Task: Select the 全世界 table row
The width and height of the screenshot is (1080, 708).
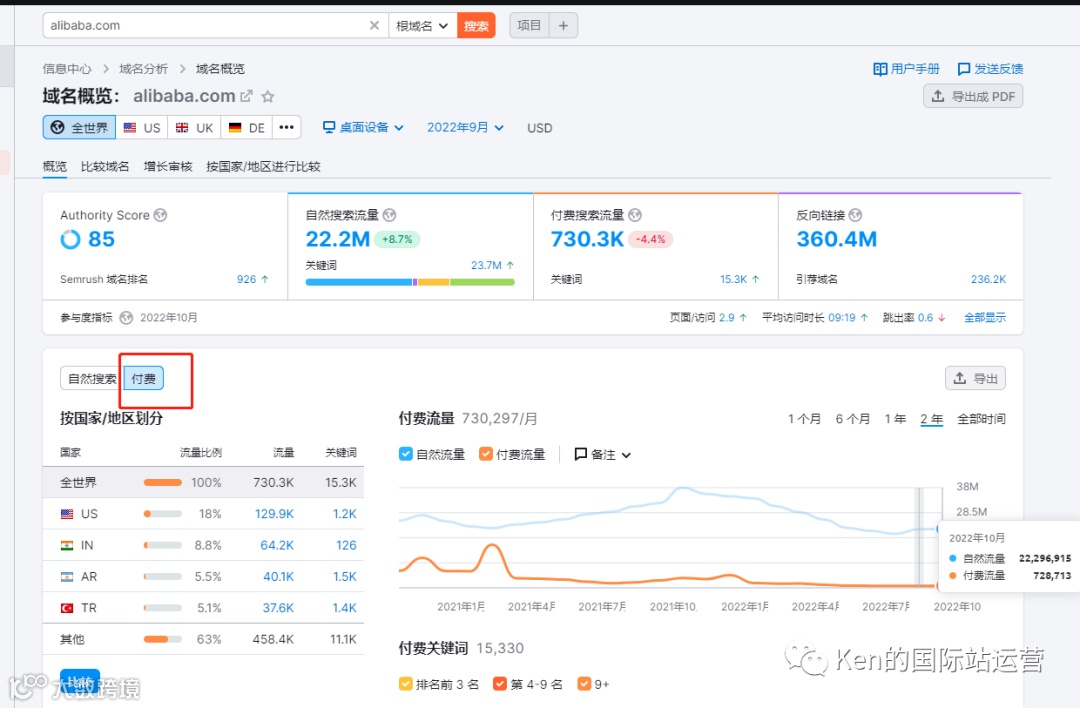Action: 203,483
